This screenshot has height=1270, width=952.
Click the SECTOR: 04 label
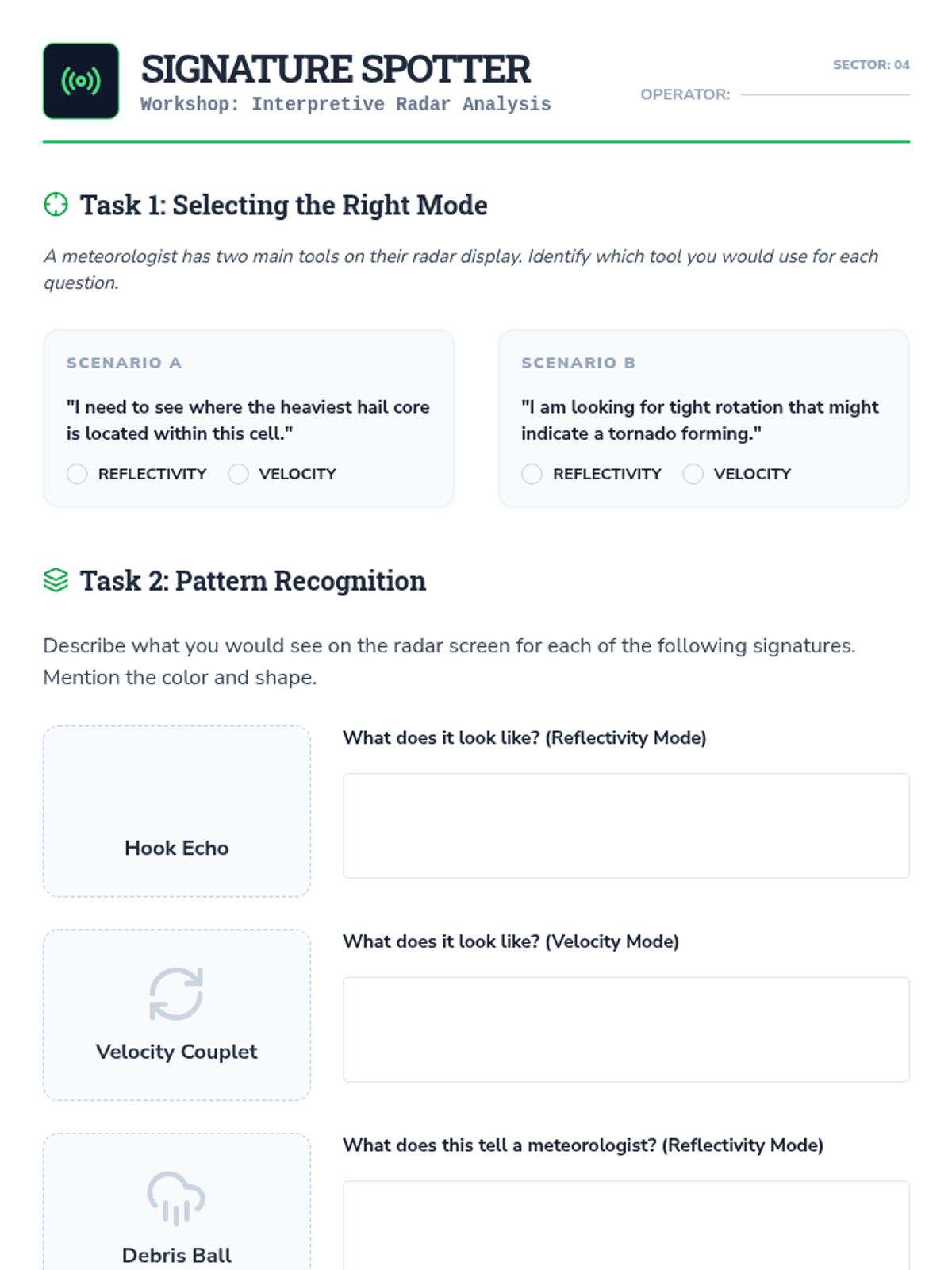(871, 64)
